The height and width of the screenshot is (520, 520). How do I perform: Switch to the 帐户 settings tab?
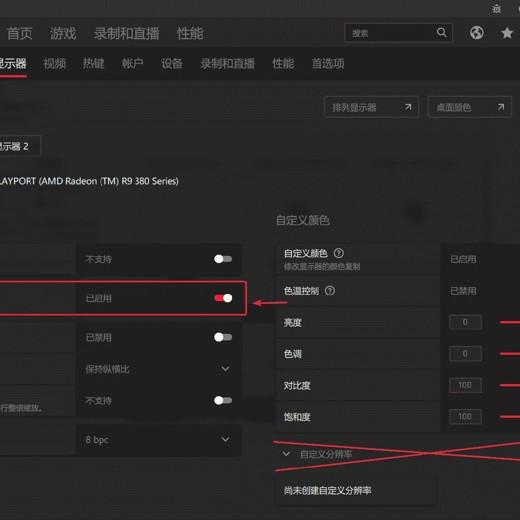coord(133,63)
